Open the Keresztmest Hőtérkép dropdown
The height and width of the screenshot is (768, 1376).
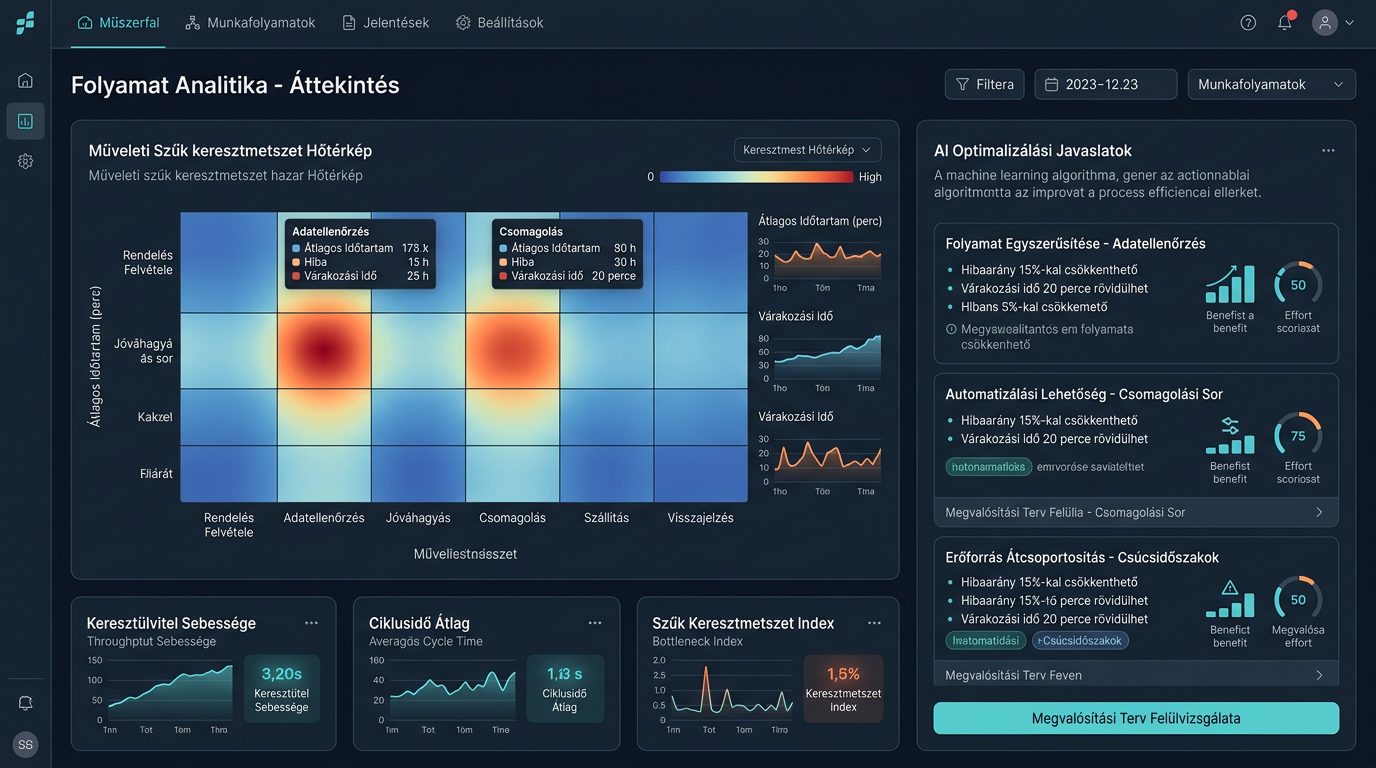[x=807, y=150]
